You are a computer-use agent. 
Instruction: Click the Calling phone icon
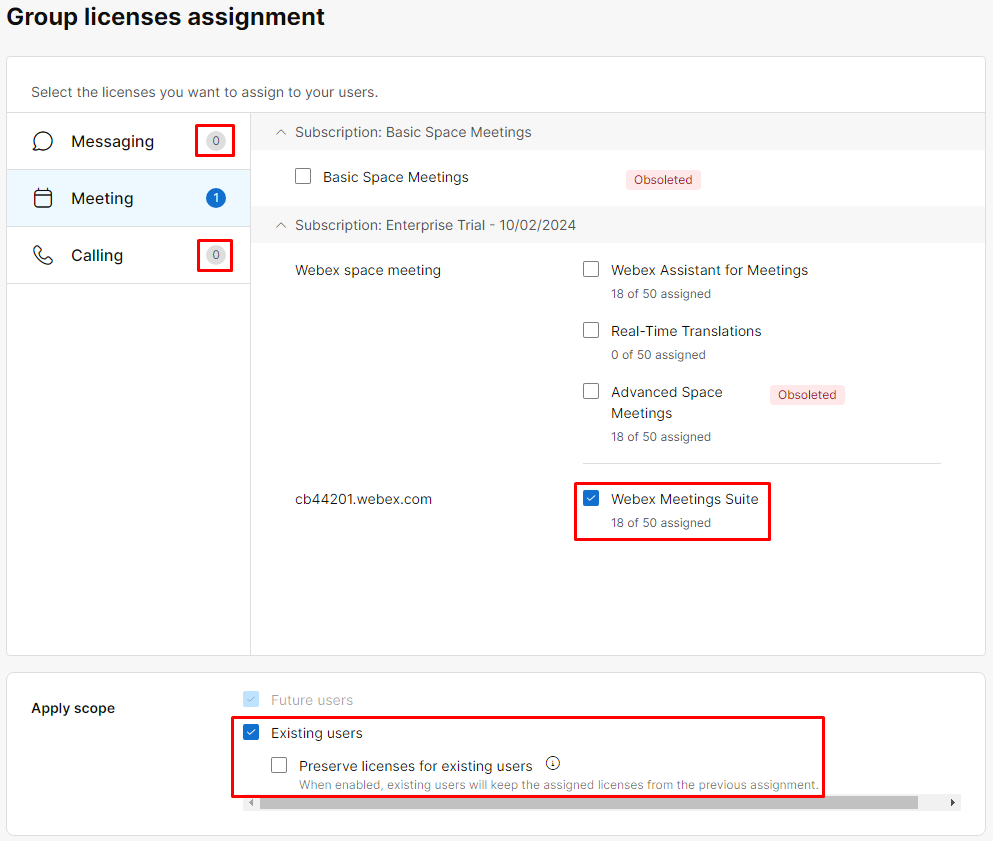pyautogui.click(x=43, y=255)
